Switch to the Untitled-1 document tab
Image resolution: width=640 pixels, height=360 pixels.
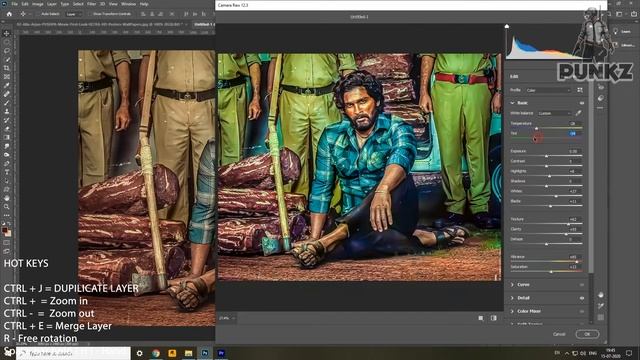click(x=204, y=24)
